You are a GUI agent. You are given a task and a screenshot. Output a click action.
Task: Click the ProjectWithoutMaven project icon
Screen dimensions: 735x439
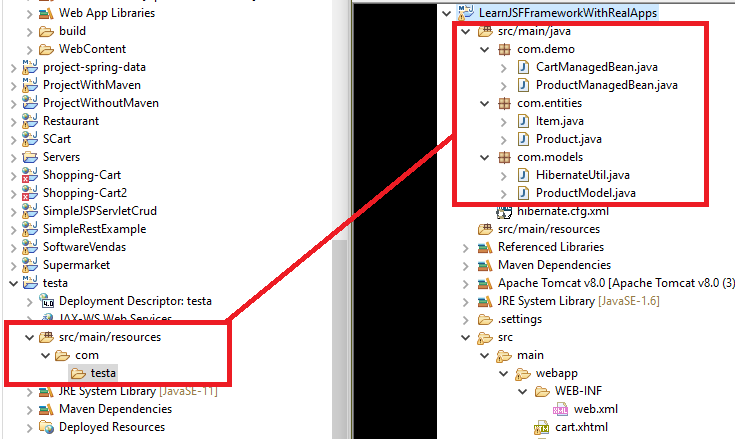pyautogui.click(x=30, y=103)
